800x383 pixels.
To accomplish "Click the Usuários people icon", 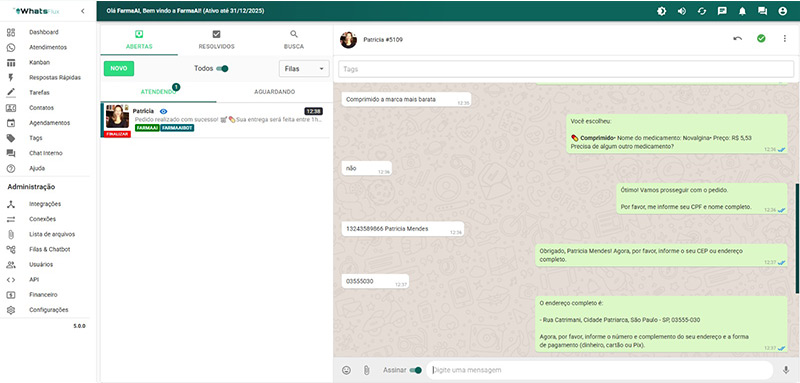I will pyautogui.click(x=11, y=265).
